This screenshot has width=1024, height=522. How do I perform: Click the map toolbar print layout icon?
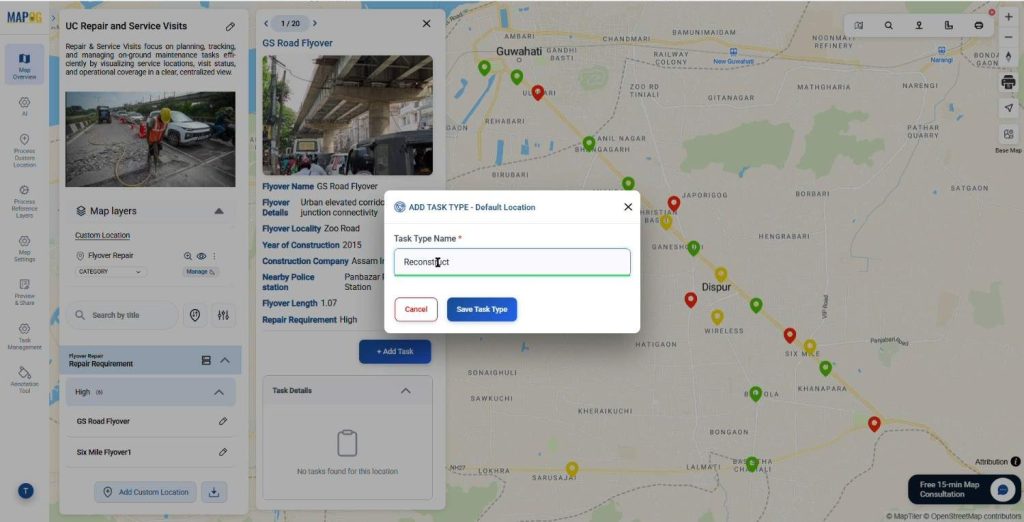pos(978,25)
